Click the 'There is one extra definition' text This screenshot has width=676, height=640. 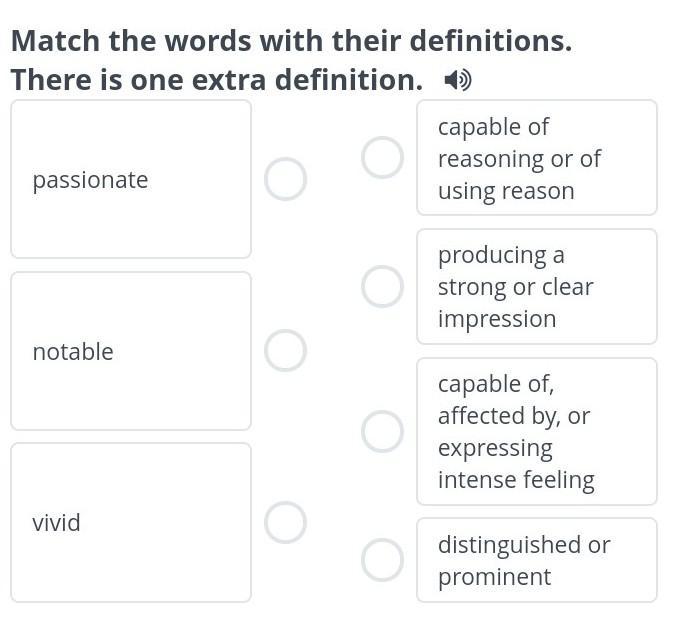coord(217,80)
